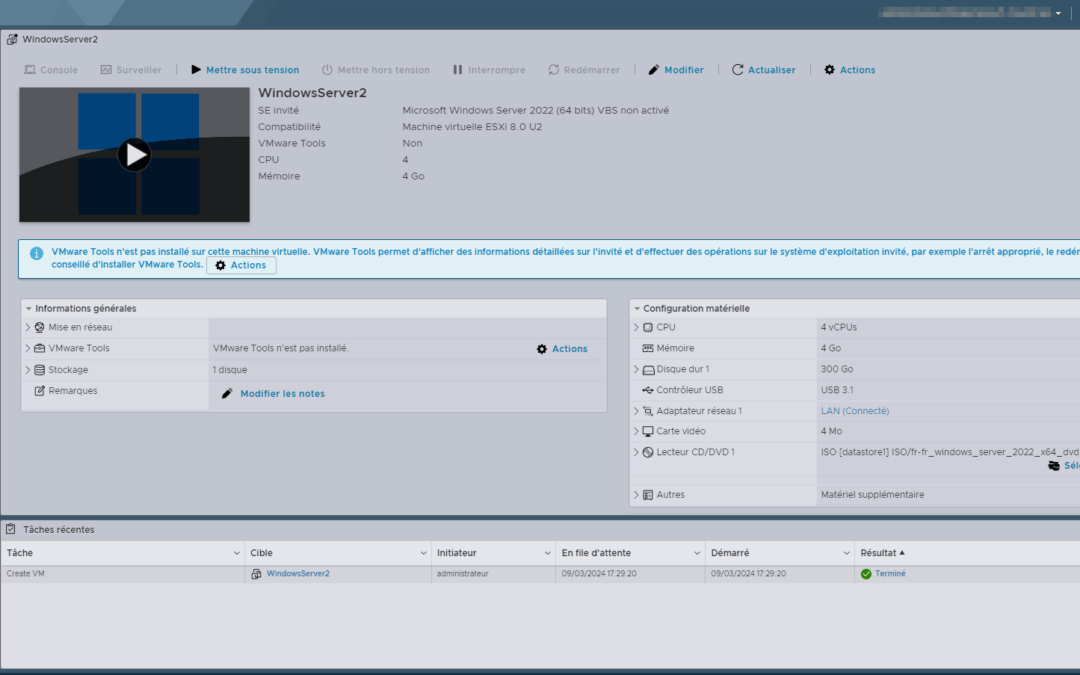Screen dimensions: 1080x675
Task: Collapse the Informations générales panel
Action: [x=28, y=309]
